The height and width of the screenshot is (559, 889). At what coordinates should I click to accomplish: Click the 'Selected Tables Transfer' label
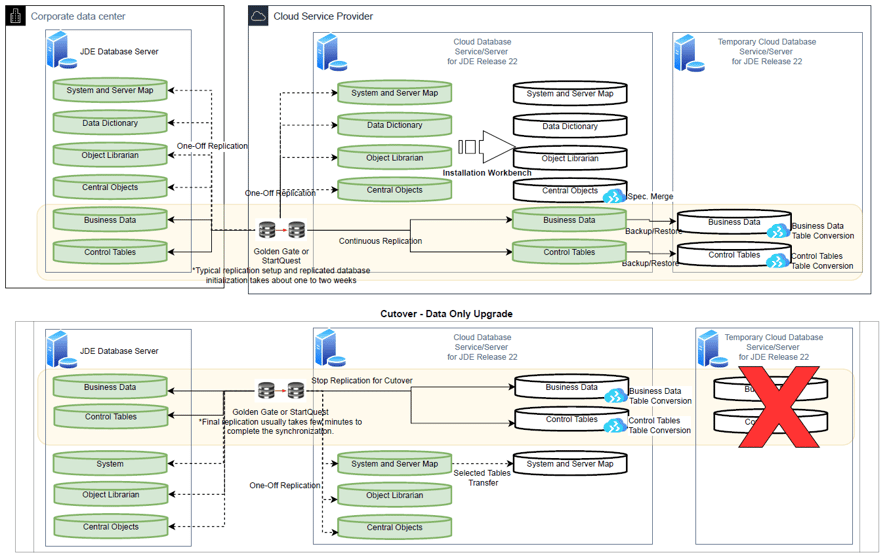point(482,478)
